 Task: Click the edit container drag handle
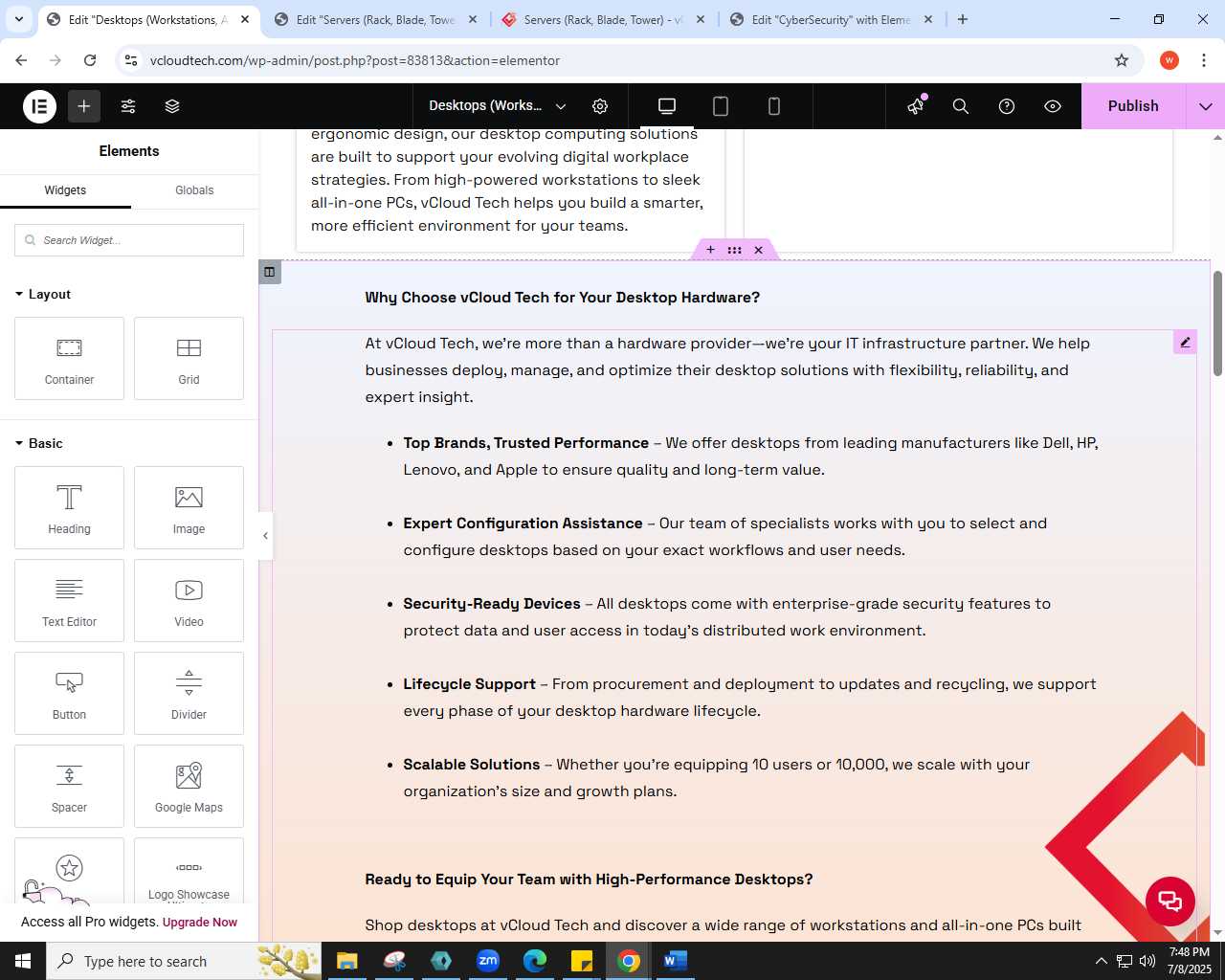pyautogui.click(x=734, y=250)
